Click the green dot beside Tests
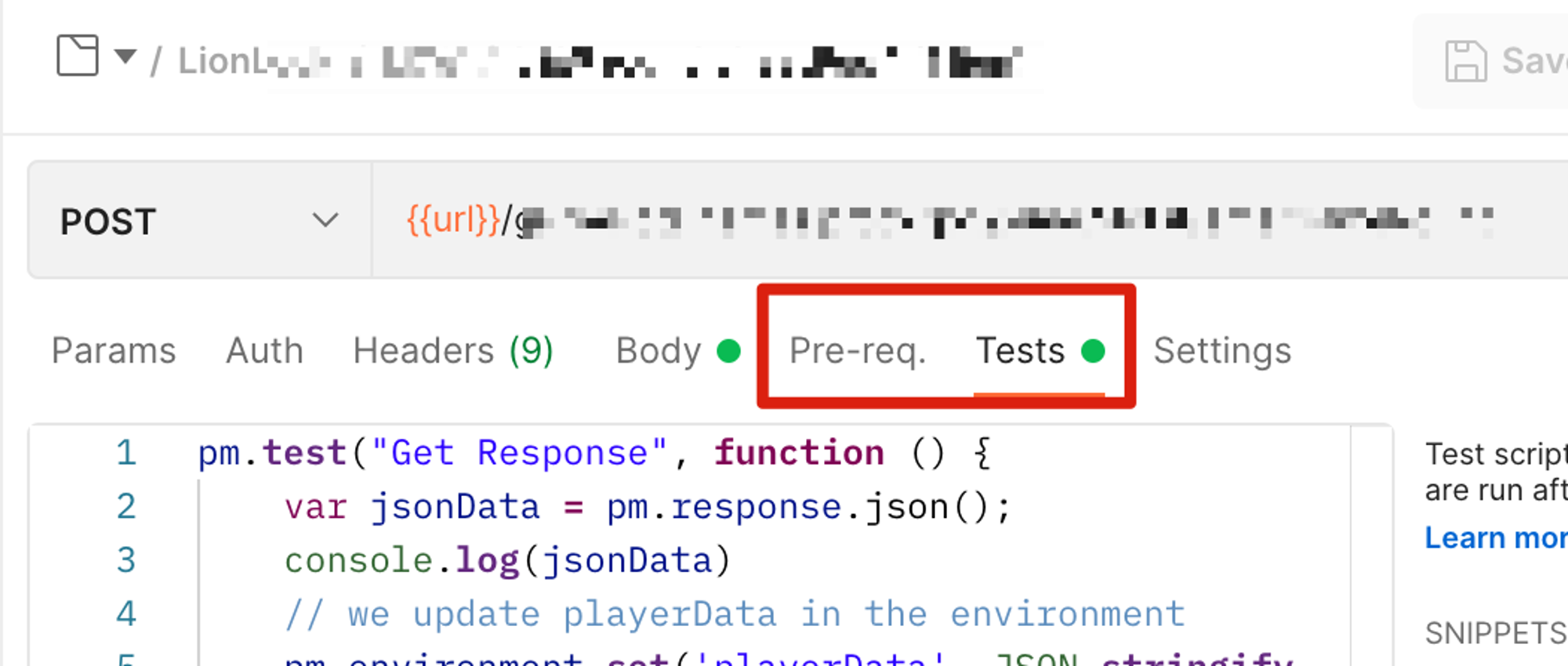1568x666 pixels. [1093, 351]
